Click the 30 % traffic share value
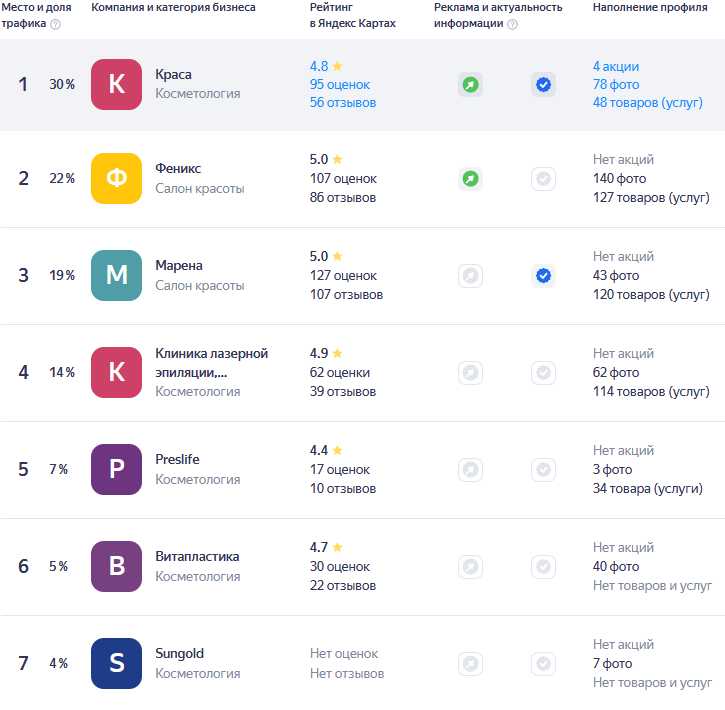Screen dimensions: 725x710 click(x=62, y=84)
